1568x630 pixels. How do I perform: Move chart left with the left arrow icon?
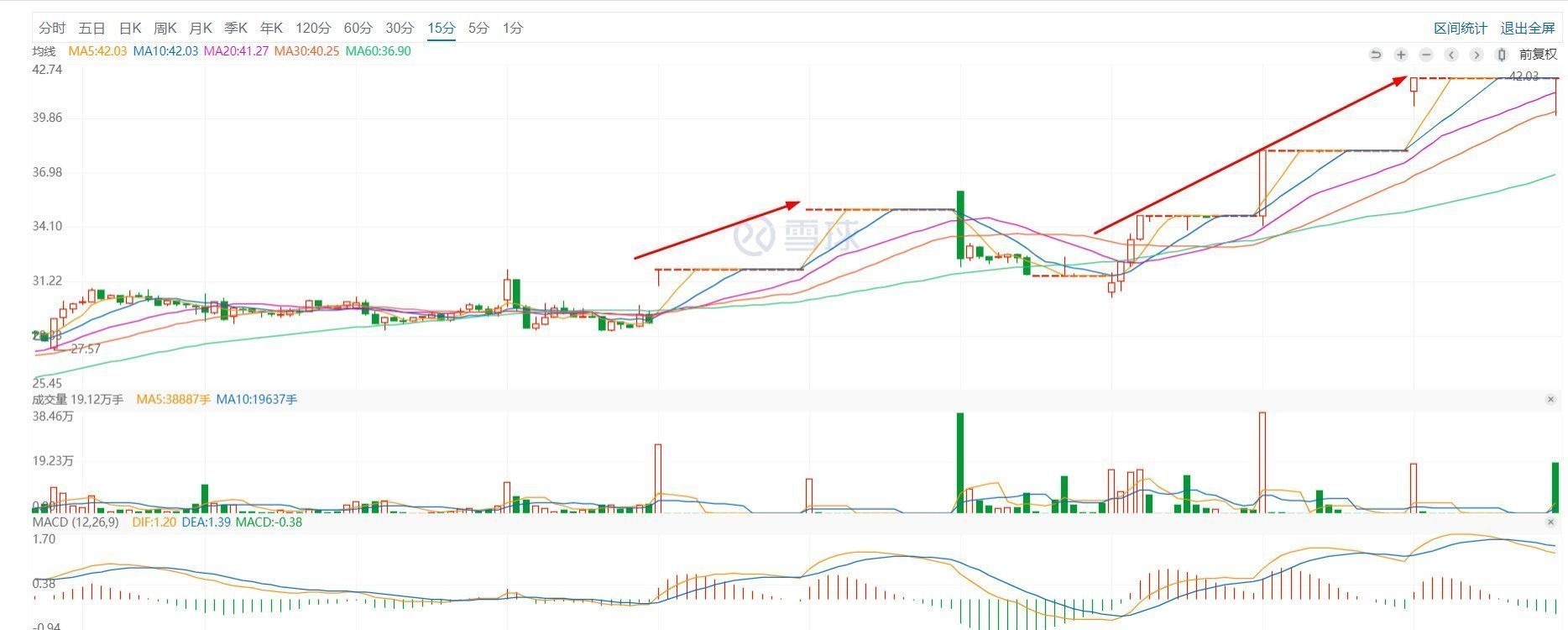(1451, 55)
